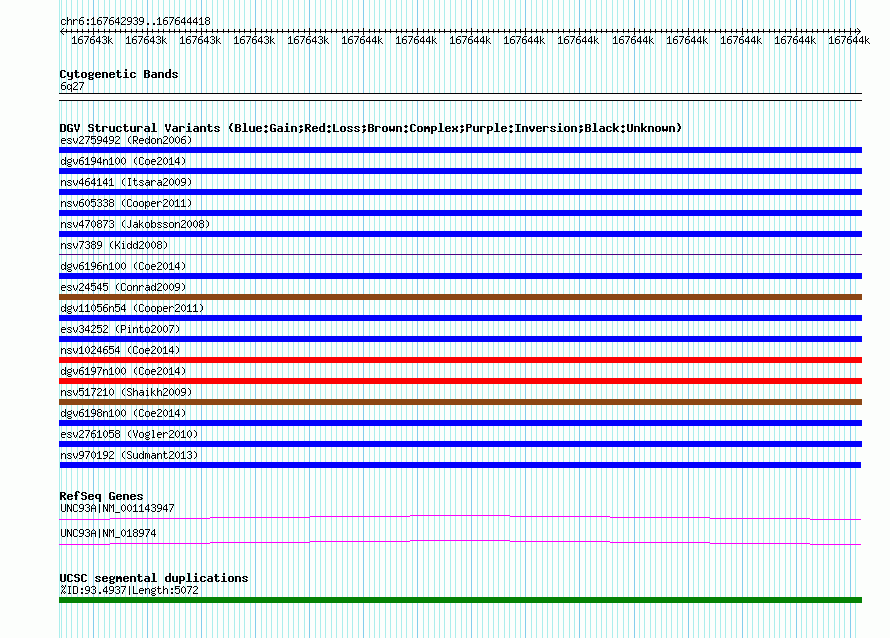Screen dimensions: 890x638
Task: Select the esv2761058 (Vogler2010) label
Action: tap(129, 434)
